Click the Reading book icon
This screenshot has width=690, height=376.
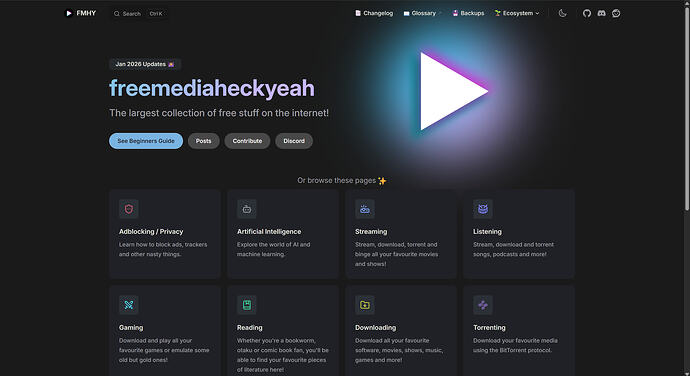point(247,305)
